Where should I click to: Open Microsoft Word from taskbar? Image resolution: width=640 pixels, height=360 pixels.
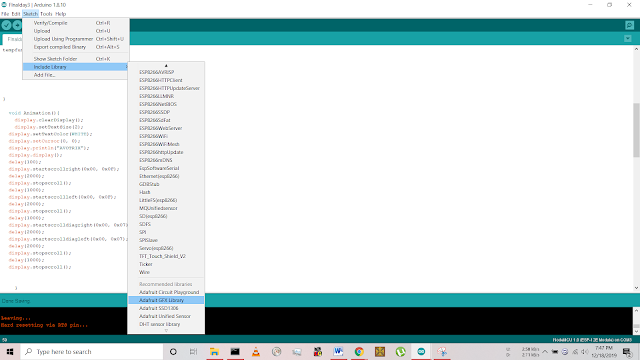tap(338, 351)
